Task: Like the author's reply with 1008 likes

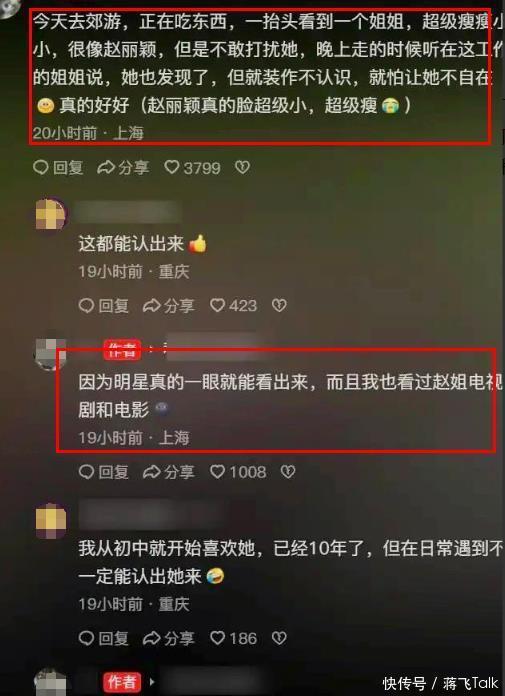Action: [x=238, y=472]
